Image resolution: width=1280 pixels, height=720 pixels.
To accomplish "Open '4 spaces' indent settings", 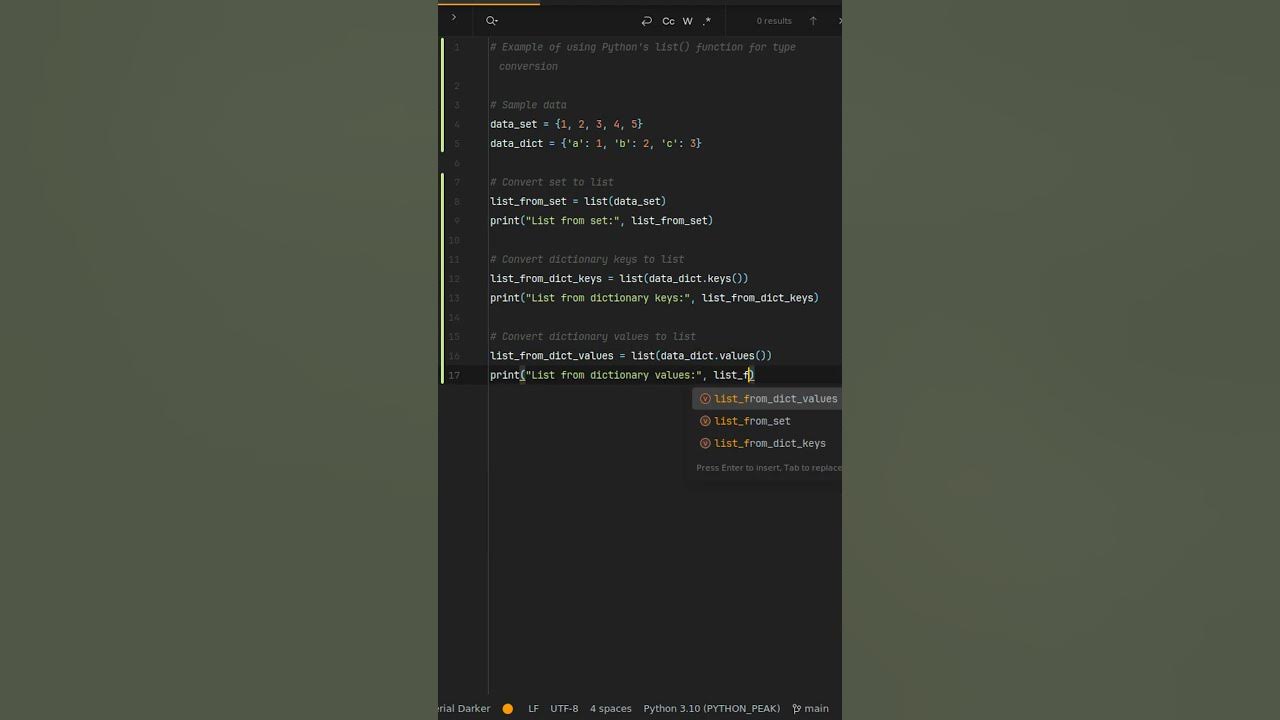I will [x=610, y=708].
